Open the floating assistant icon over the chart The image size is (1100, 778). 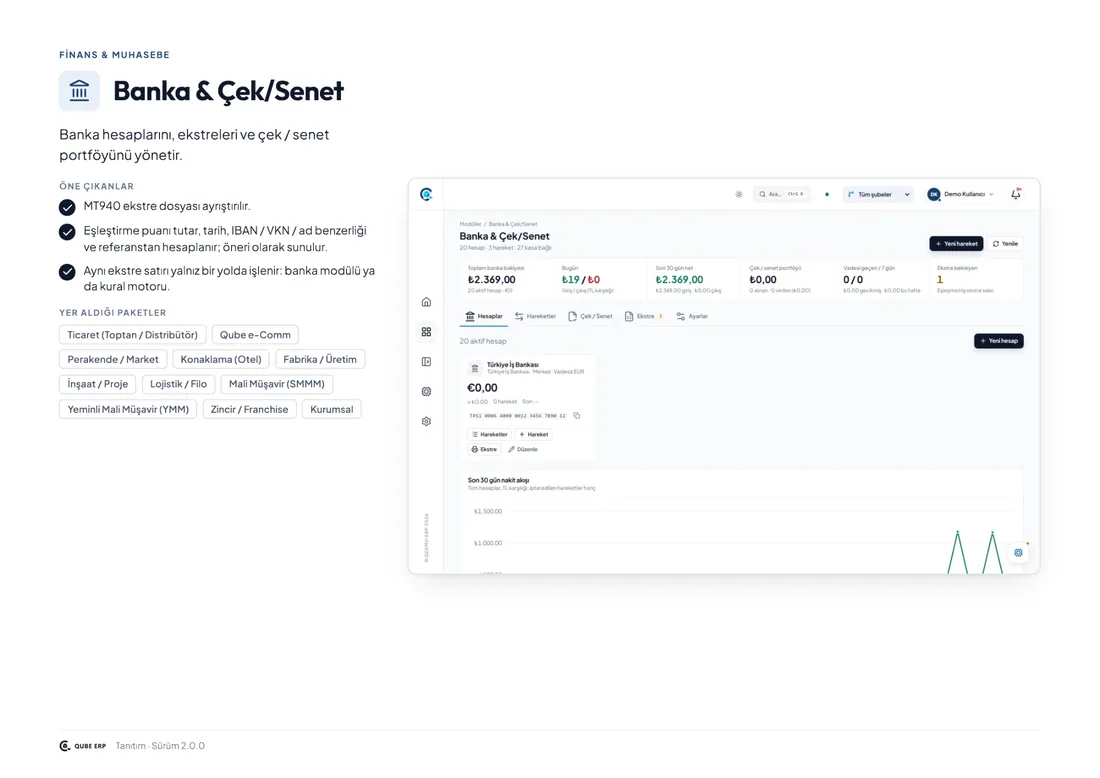tap(1019, 553)
